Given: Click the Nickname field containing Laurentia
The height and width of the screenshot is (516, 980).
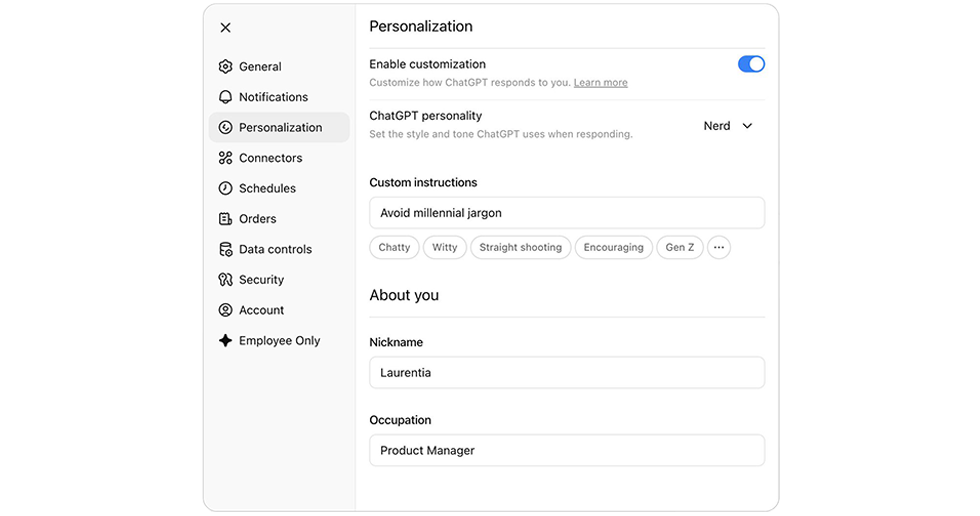Looking at the screenshot, I should (566, 372).
